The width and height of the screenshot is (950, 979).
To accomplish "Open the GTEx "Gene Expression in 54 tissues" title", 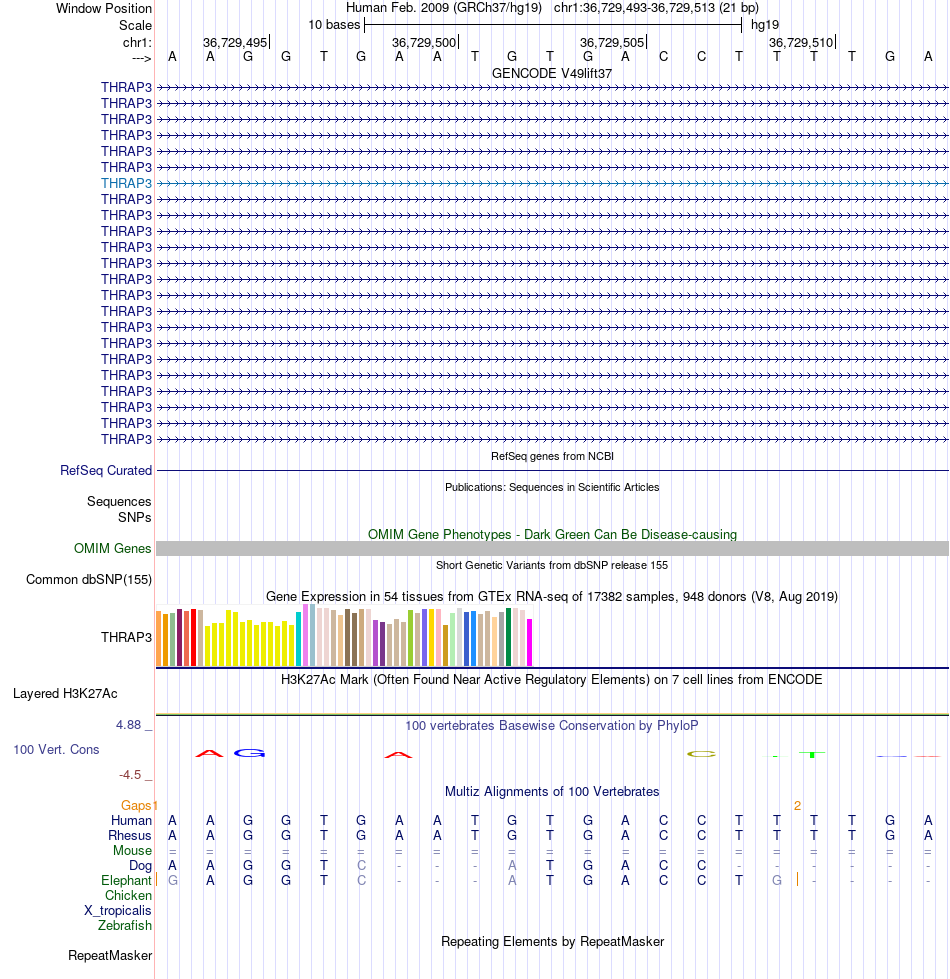I will [x=552, y=597].
